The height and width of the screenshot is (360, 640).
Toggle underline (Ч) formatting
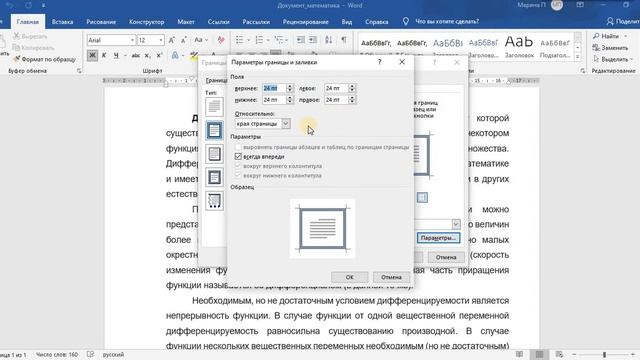click(116, 55)
